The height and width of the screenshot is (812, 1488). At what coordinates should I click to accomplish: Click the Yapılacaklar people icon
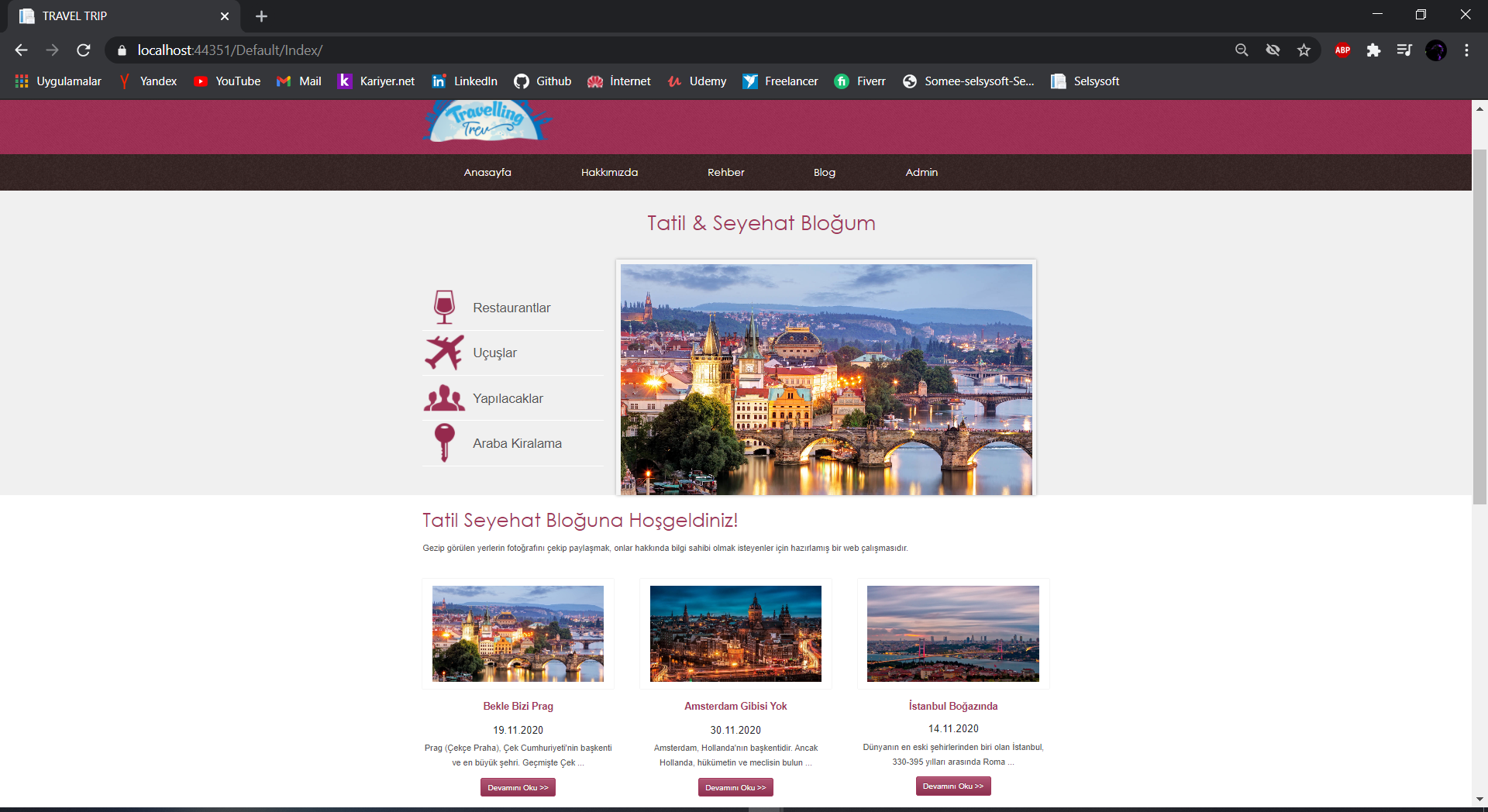pos(444,397)
